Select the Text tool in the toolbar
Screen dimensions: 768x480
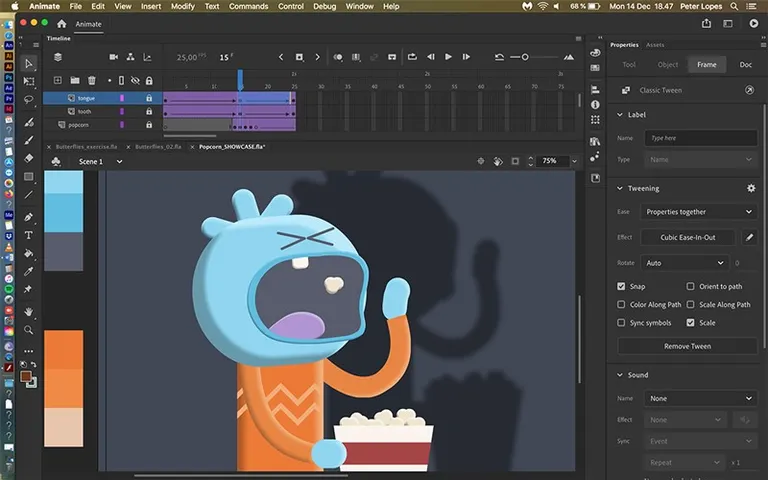point(28,235)
